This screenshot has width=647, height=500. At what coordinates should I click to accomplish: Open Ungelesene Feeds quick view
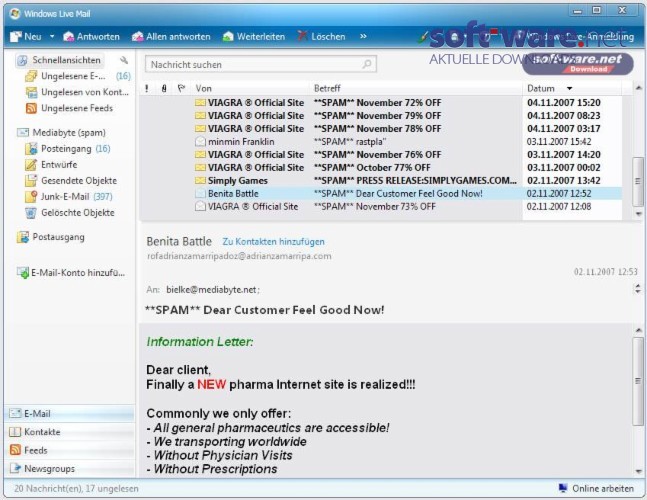pyautogui.click(x=69, y=108)
